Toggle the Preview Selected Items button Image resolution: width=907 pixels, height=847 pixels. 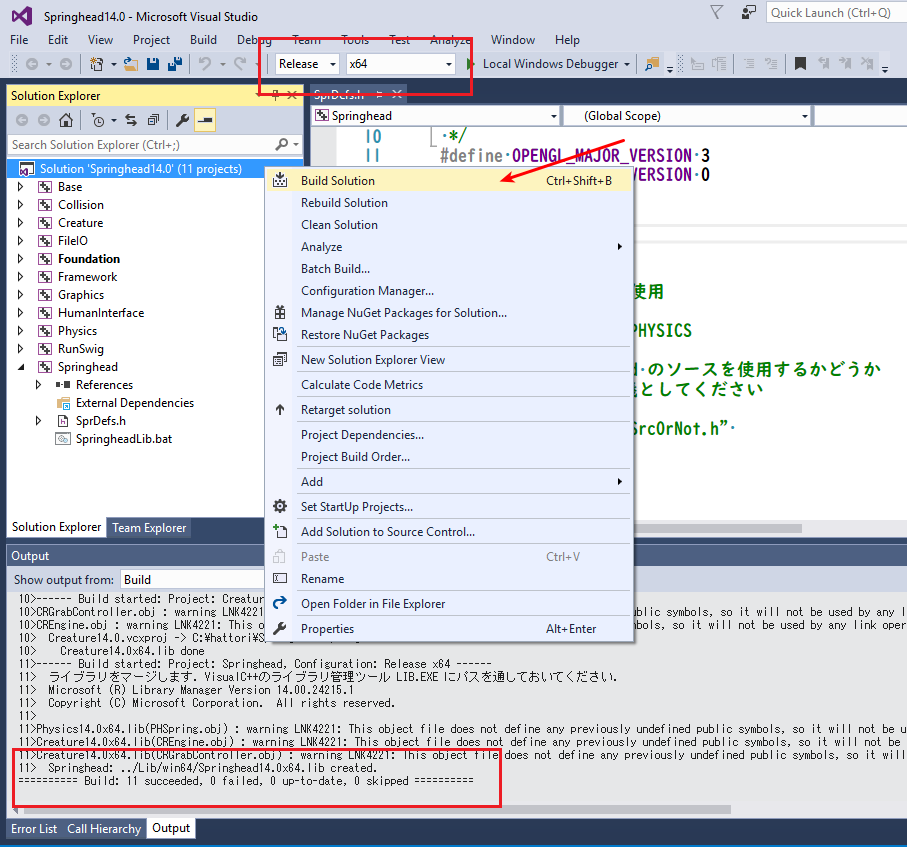tap(205, 120)
